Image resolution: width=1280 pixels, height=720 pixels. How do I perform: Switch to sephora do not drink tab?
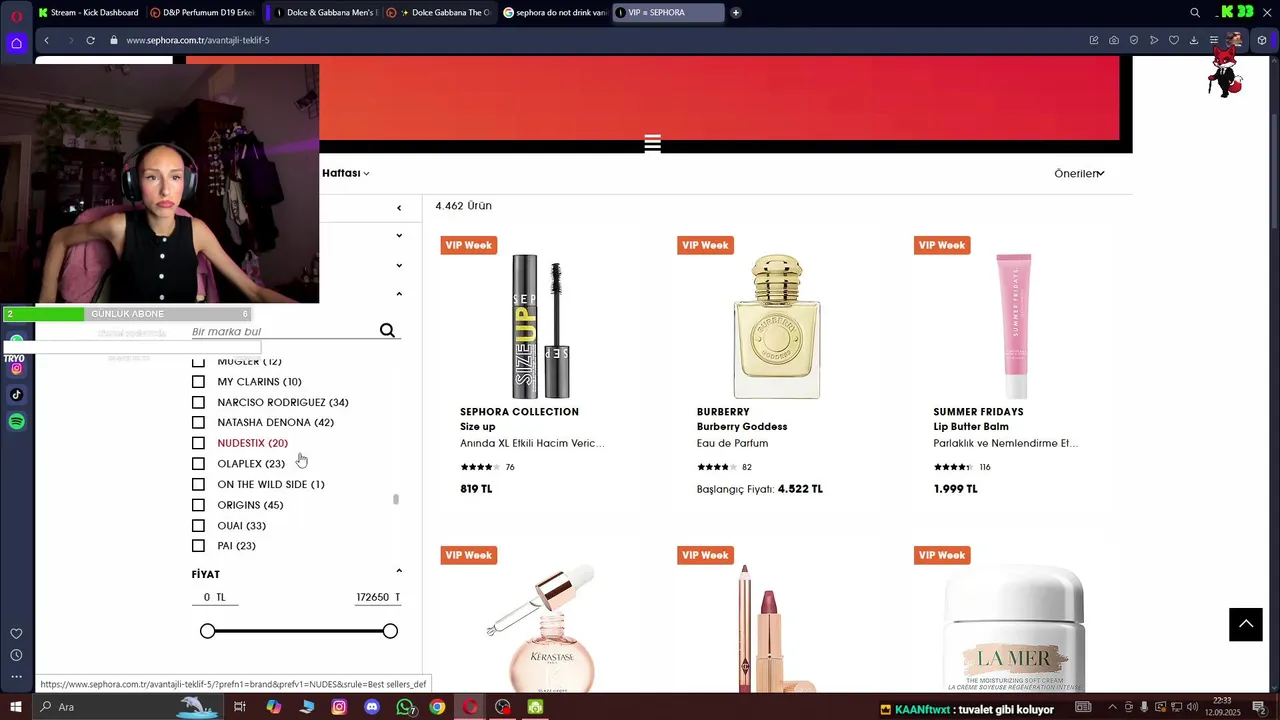[554, 13]
